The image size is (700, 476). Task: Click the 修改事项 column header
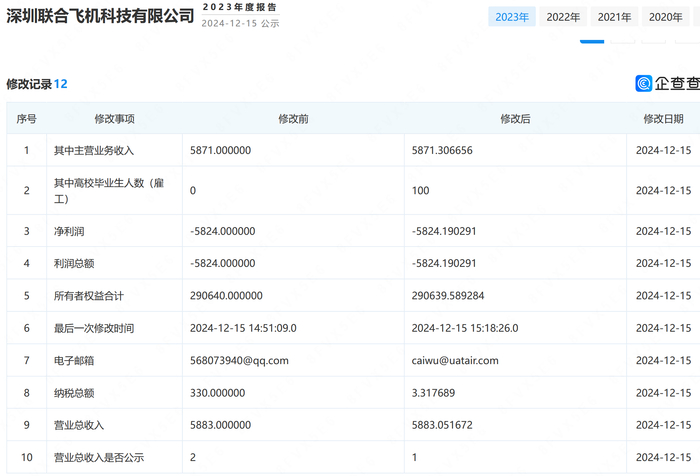coord(114,119)
